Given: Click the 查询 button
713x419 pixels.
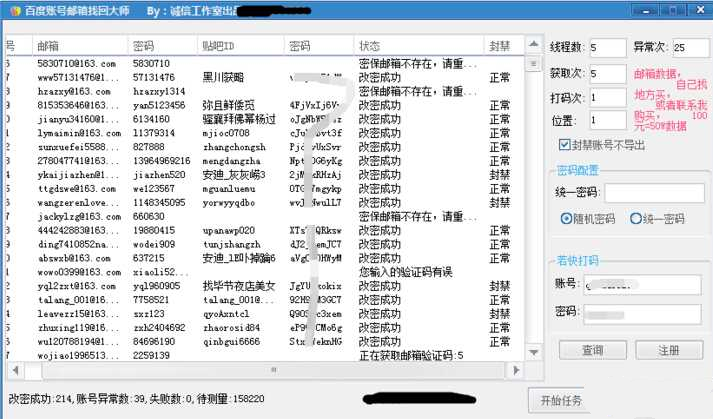Looking at the screenshot, I should [x=593, y=350].
